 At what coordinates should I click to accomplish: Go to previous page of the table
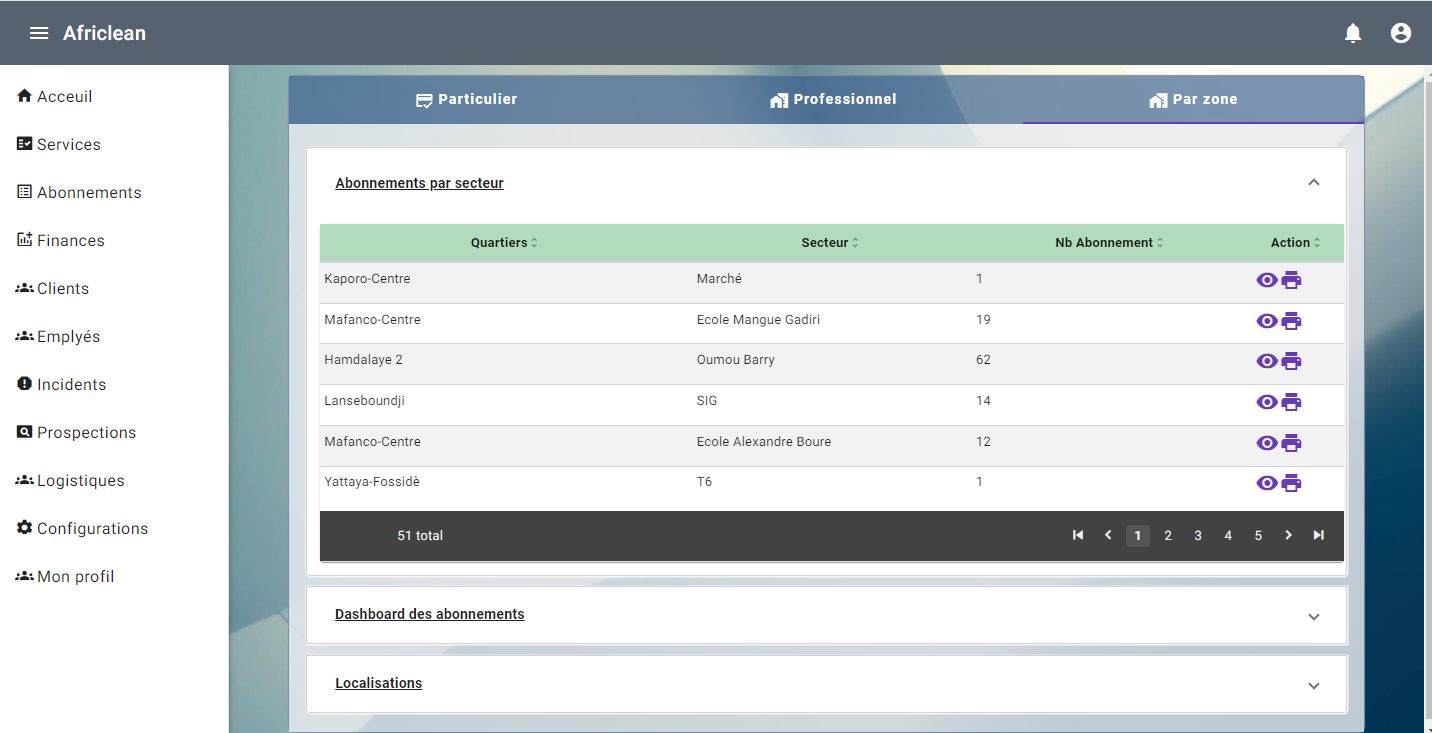click(1108, 535)
